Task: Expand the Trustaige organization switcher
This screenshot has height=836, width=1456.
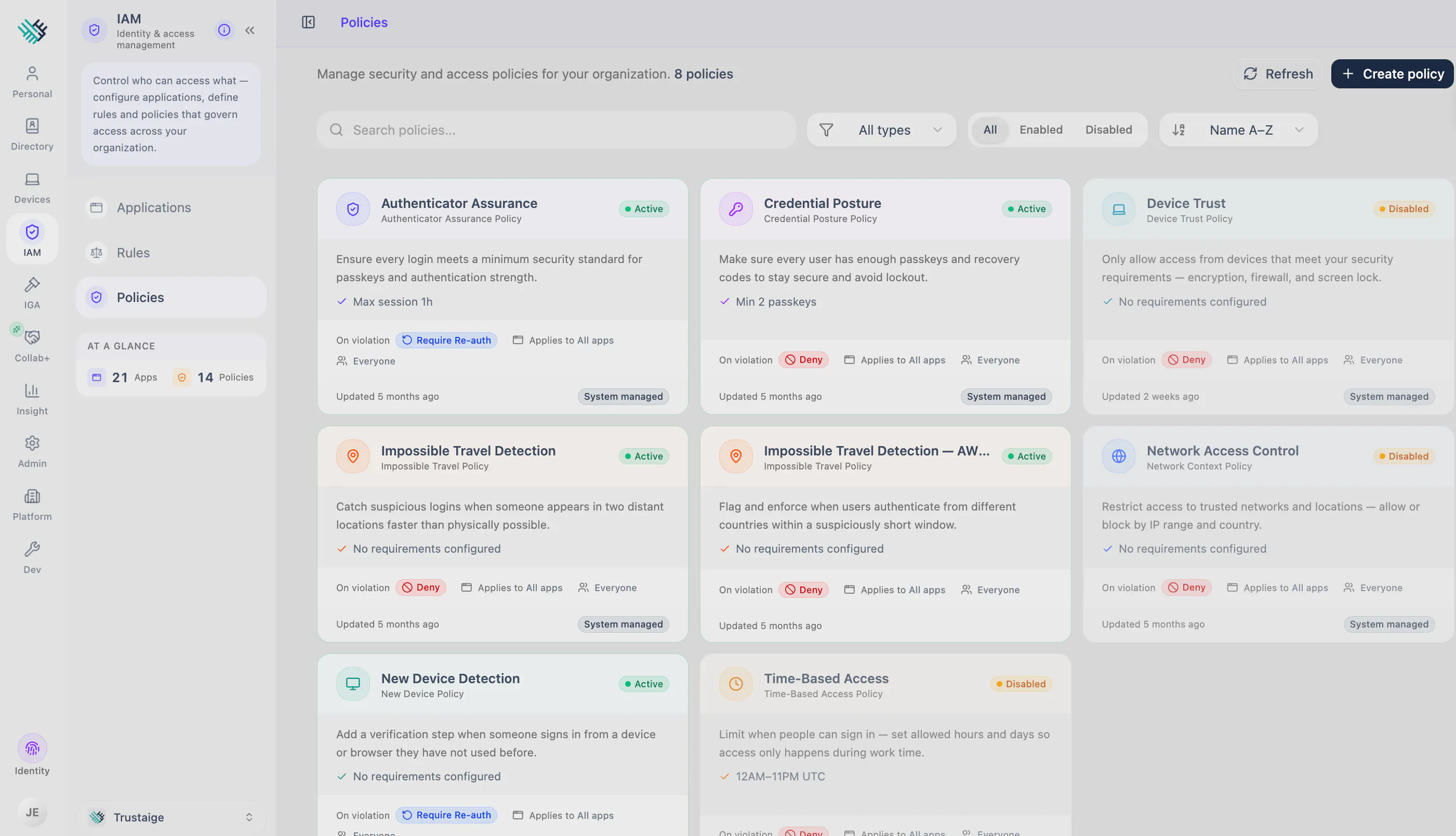Action: pyautogui.click(x=170, y=817)
